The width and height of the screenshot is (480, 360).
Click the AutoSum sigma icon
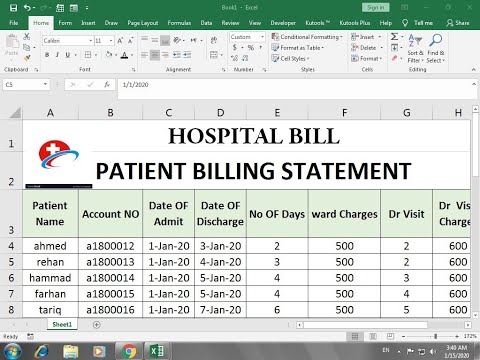pyautogui.click(x=394, y=37)
